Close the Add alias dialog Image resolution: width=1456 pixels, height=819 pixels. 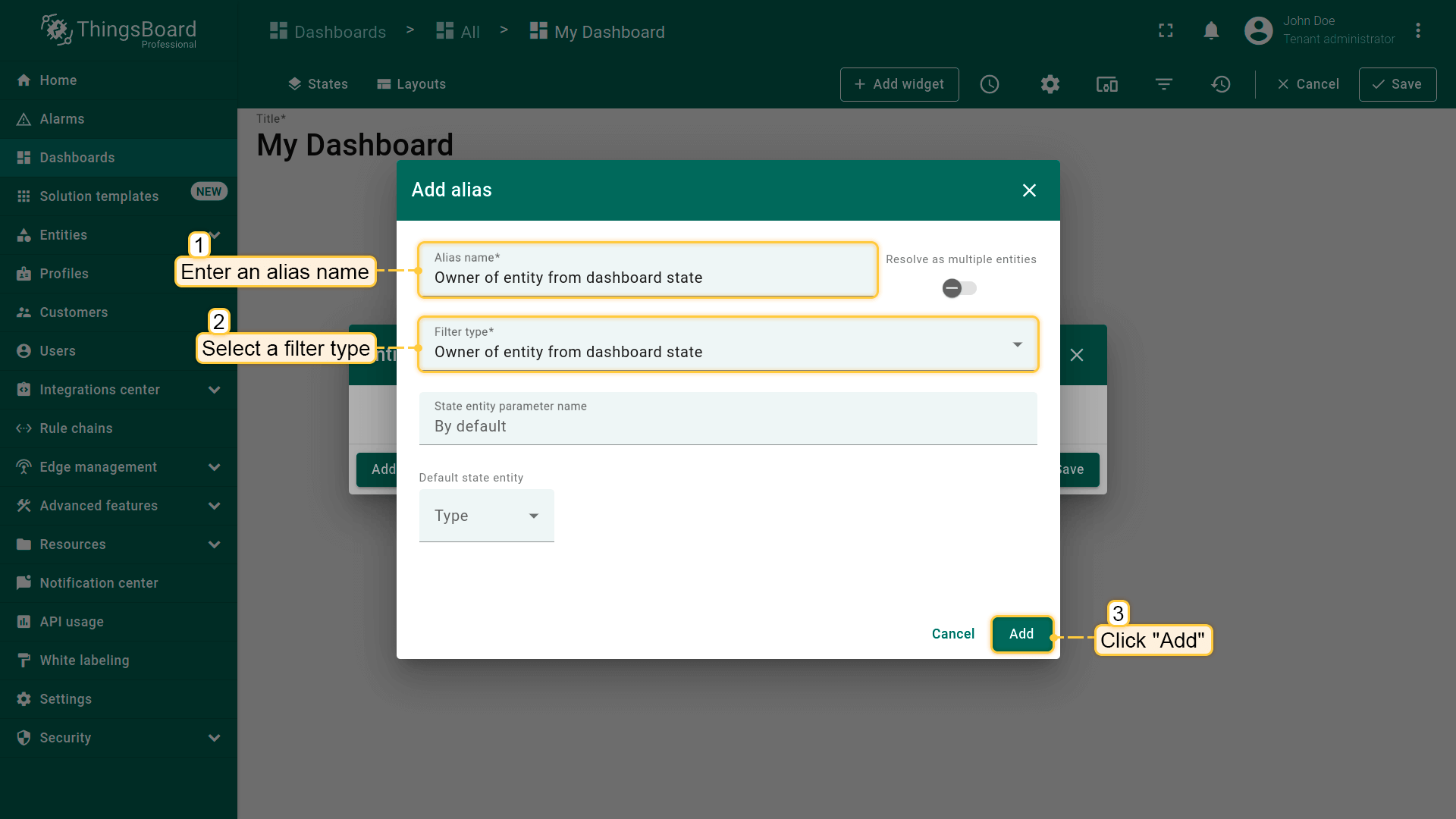tap(1028, 190)
